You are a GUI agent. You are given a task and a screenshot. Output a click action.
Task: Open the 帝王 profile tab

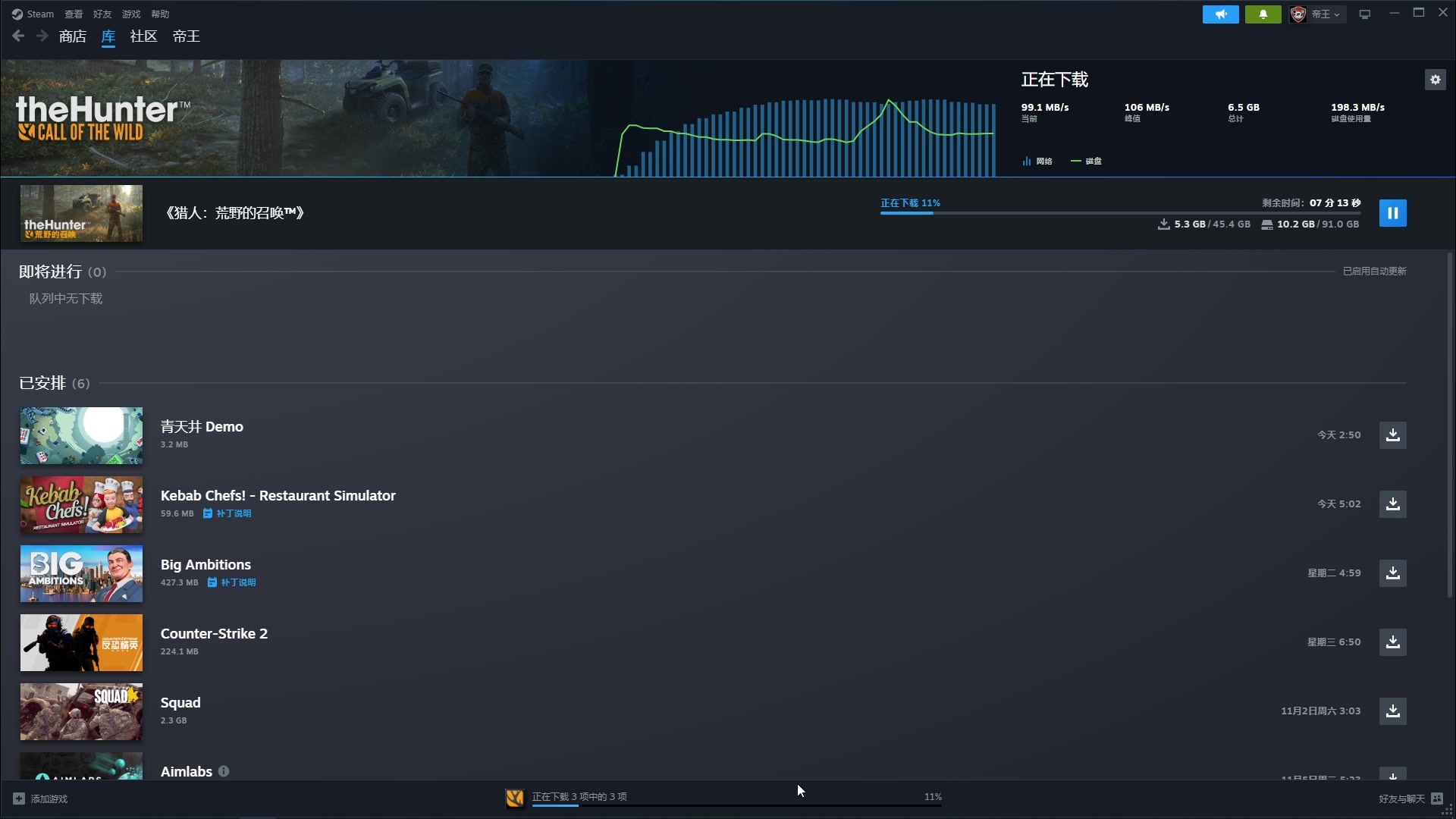click(x=186, y=36)
